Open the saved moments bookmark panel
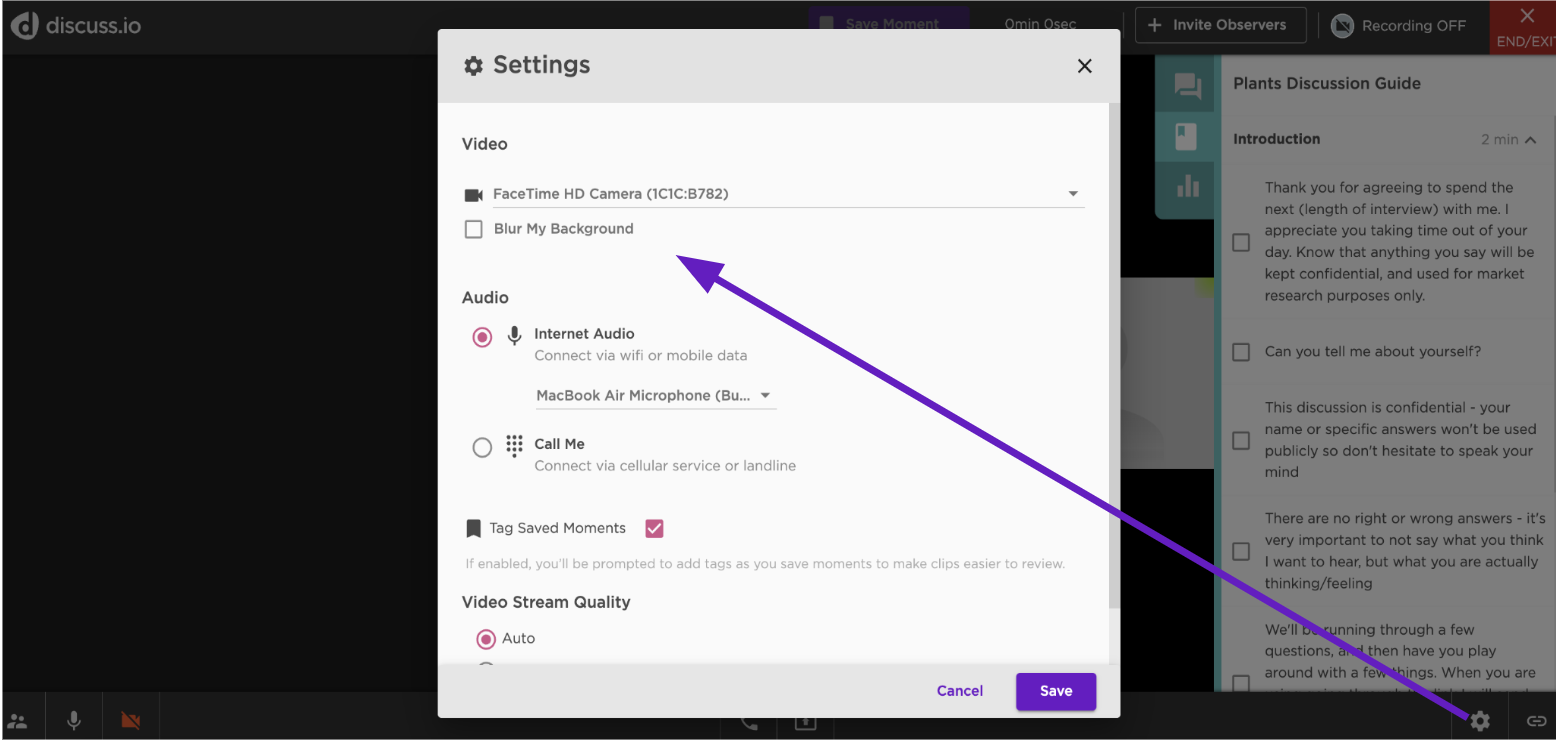Screen dimensions: 1556x742 pyautogui.click(x=1186, y=136)
